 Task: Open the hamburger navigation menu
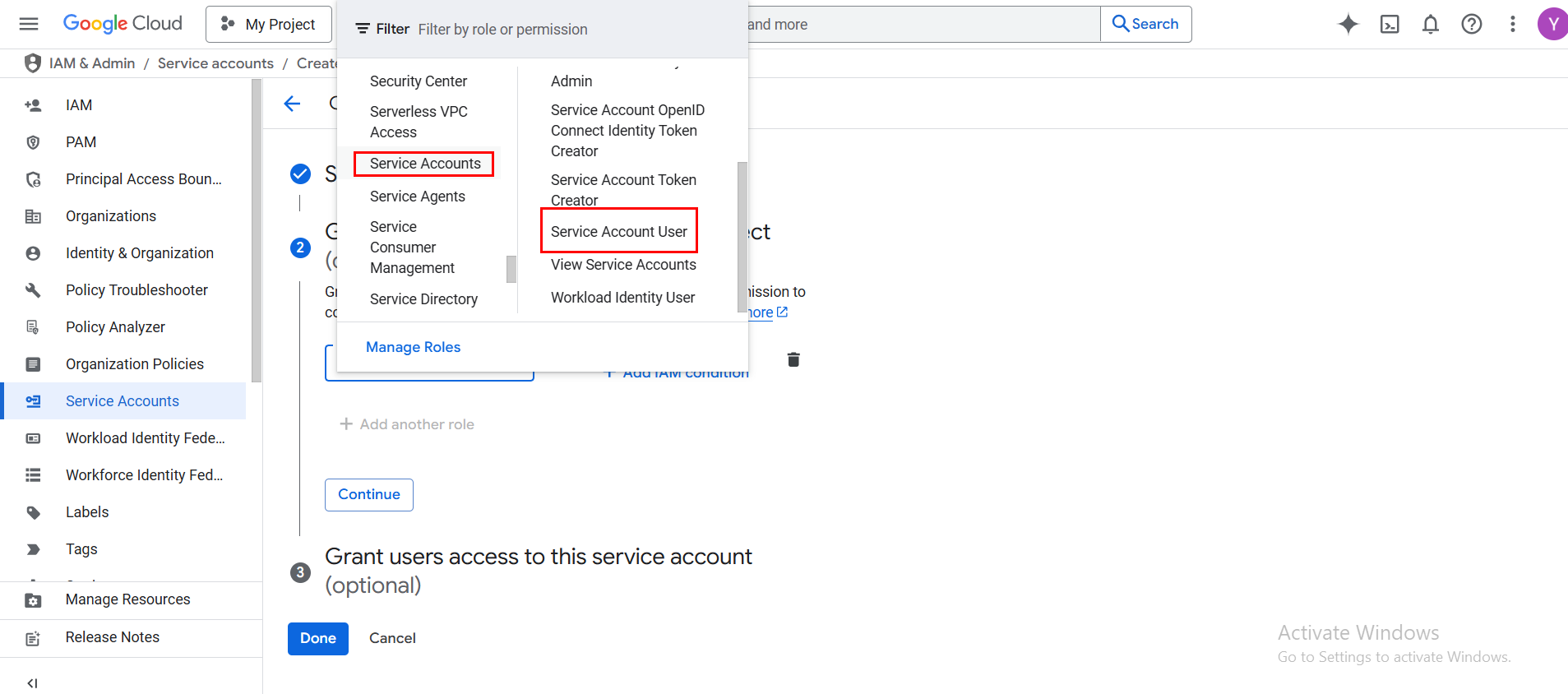tap(29, 24)
